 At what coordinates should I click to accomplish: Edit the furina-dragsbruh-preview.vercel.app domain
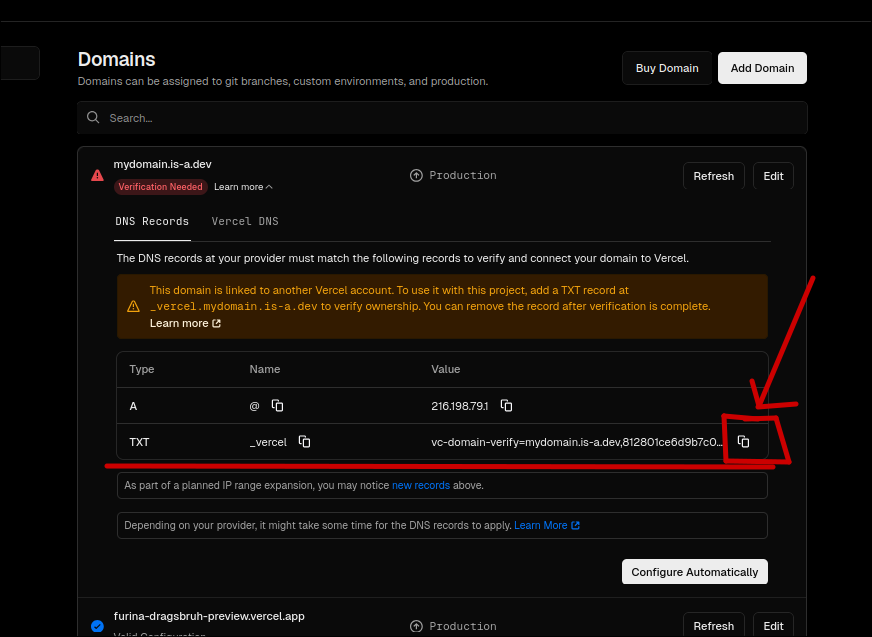[773, 625]
